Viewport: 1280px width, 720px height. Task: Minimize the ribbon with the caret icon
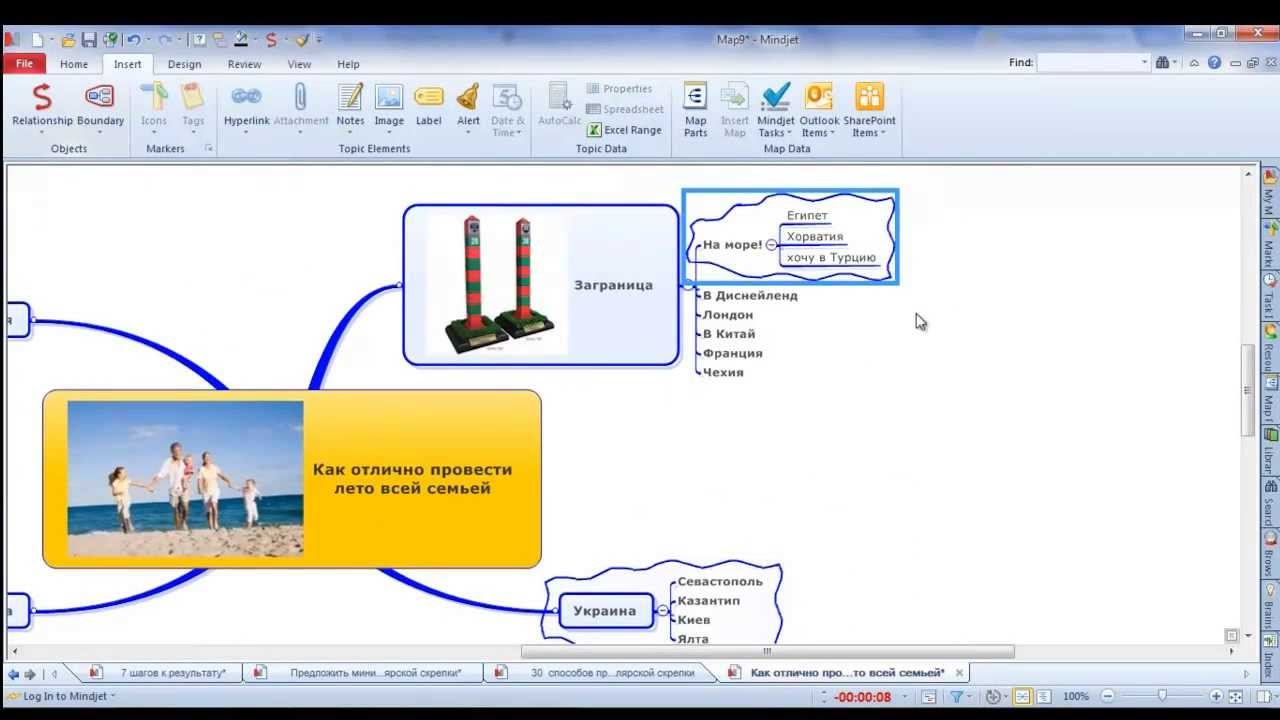click(1195, 62)
